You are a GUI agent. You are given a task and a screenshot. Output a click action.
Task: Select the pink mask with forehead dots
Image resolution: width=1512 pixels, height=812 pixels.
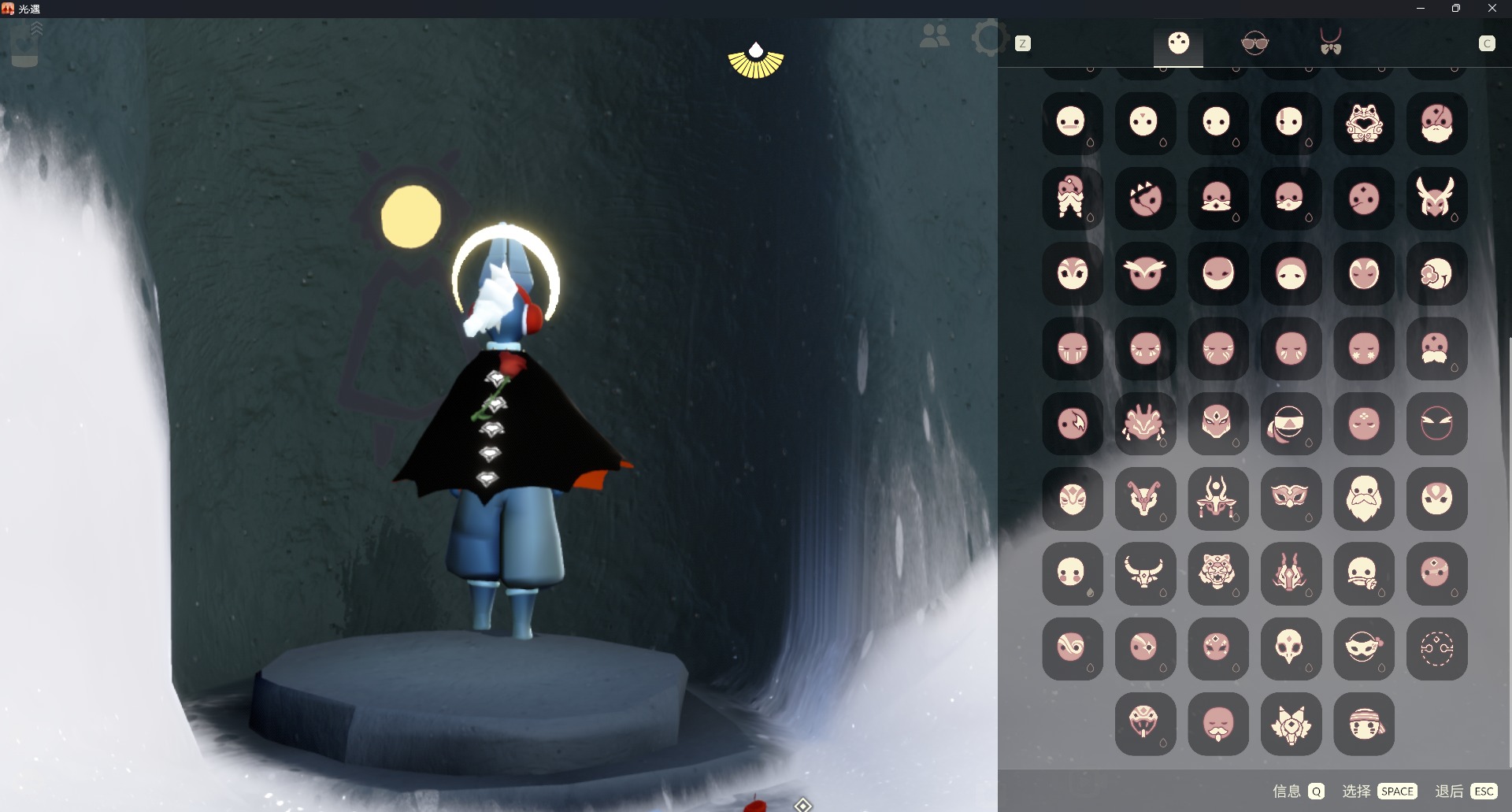click(1364, 424)
